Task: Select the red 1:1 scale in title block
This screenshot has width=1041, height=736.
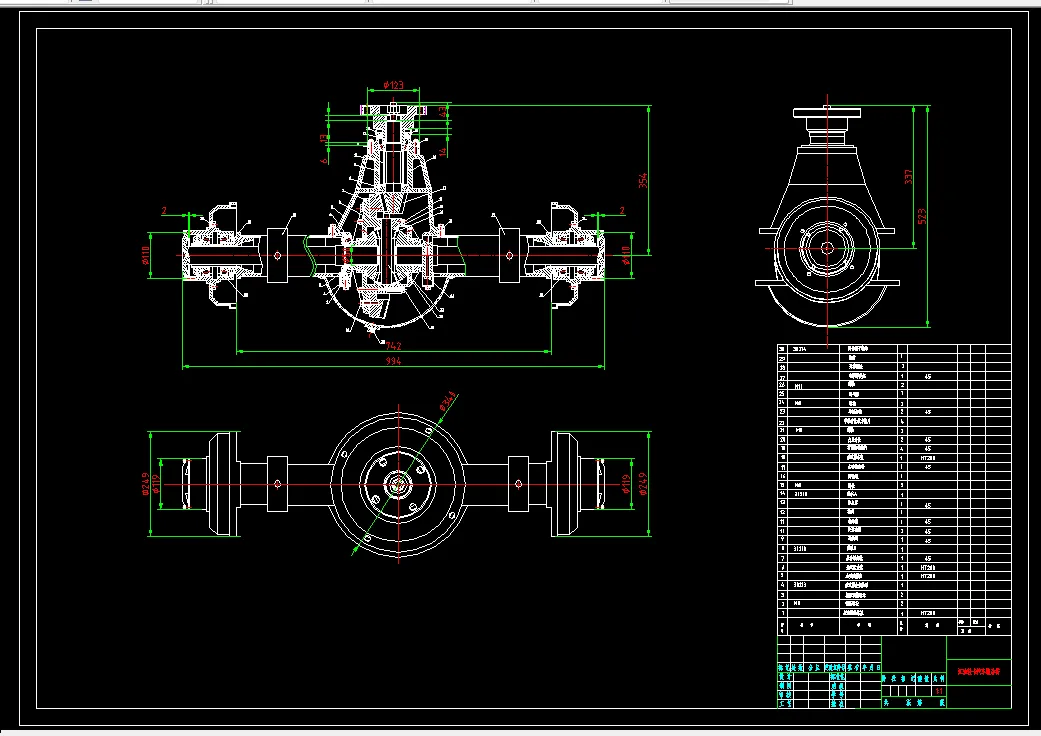Action: click(x=939, y=691)
